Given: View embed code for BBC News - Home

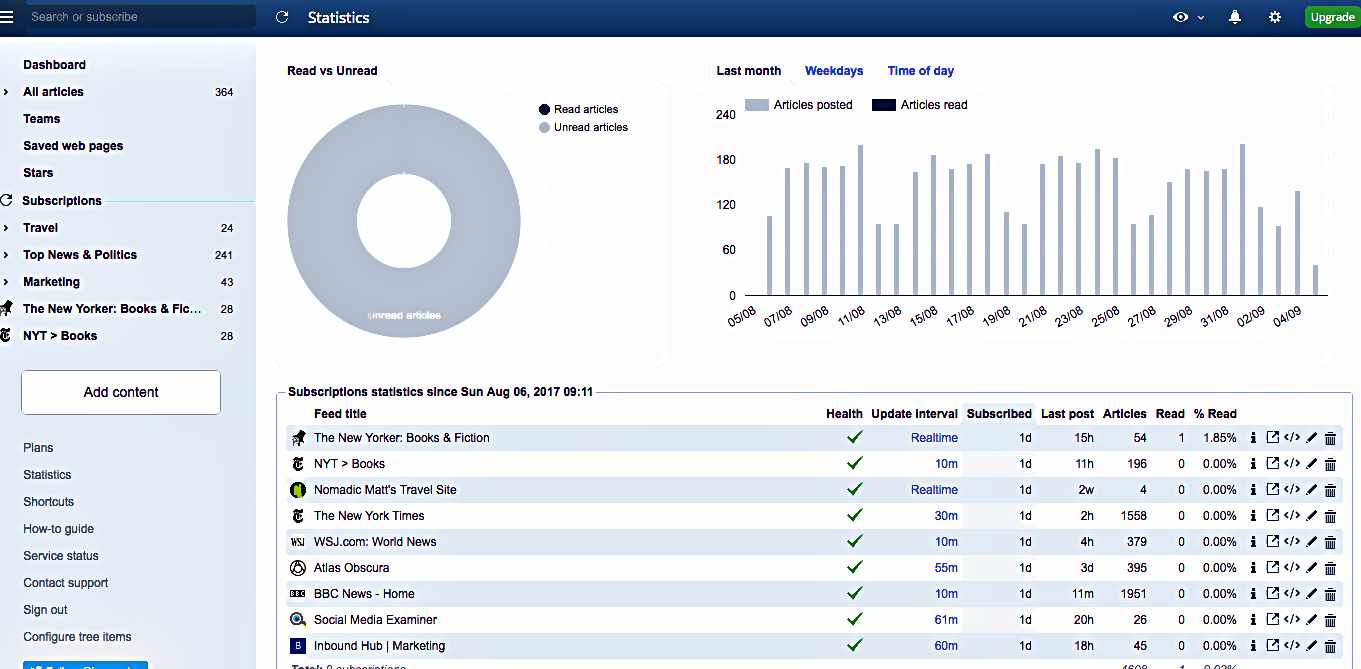Looking at the screenshot, I should tap(1292, 594).
